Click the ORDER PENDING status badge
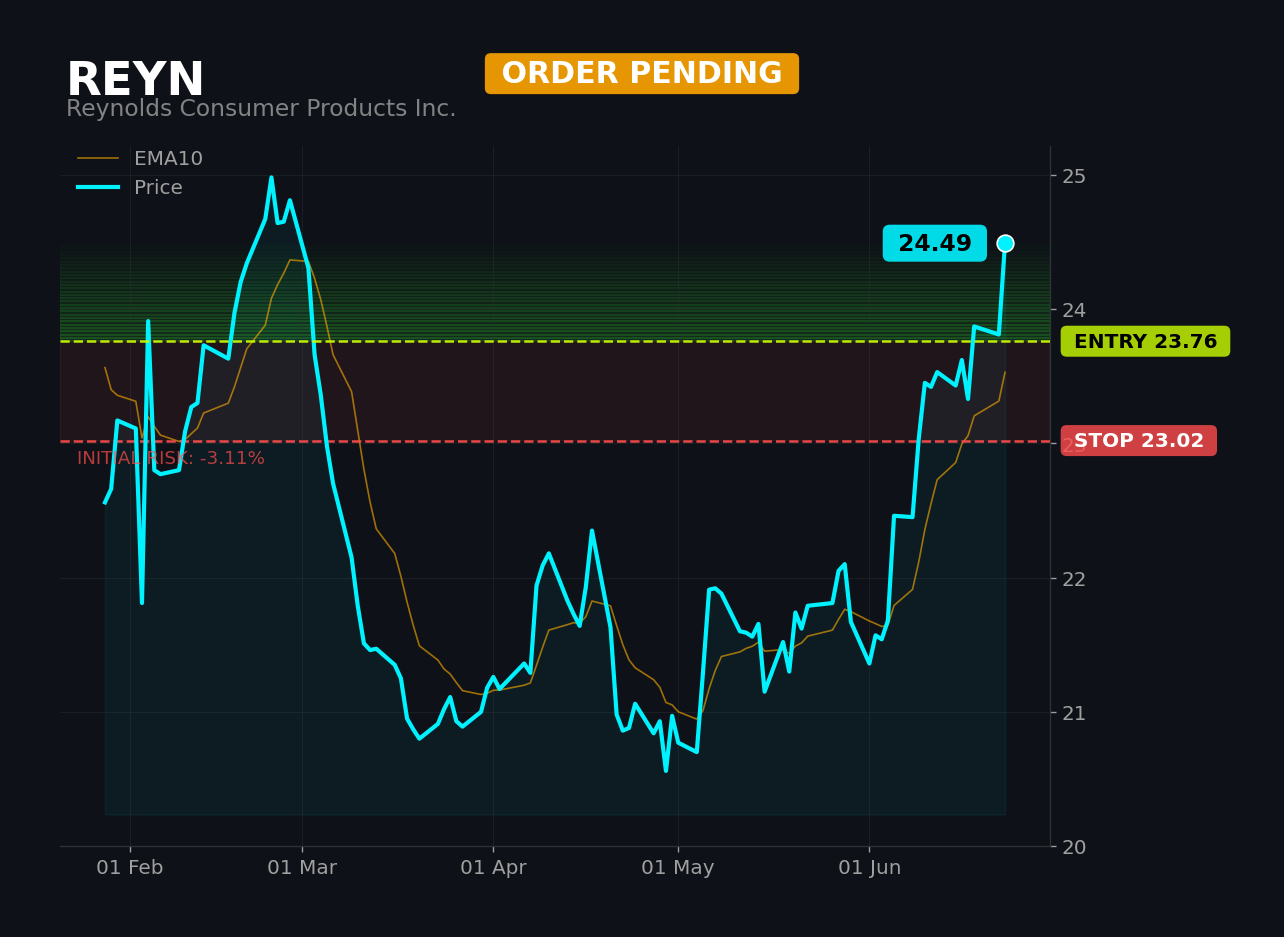The image size is (1284, 937). click(x=642, y=74)
